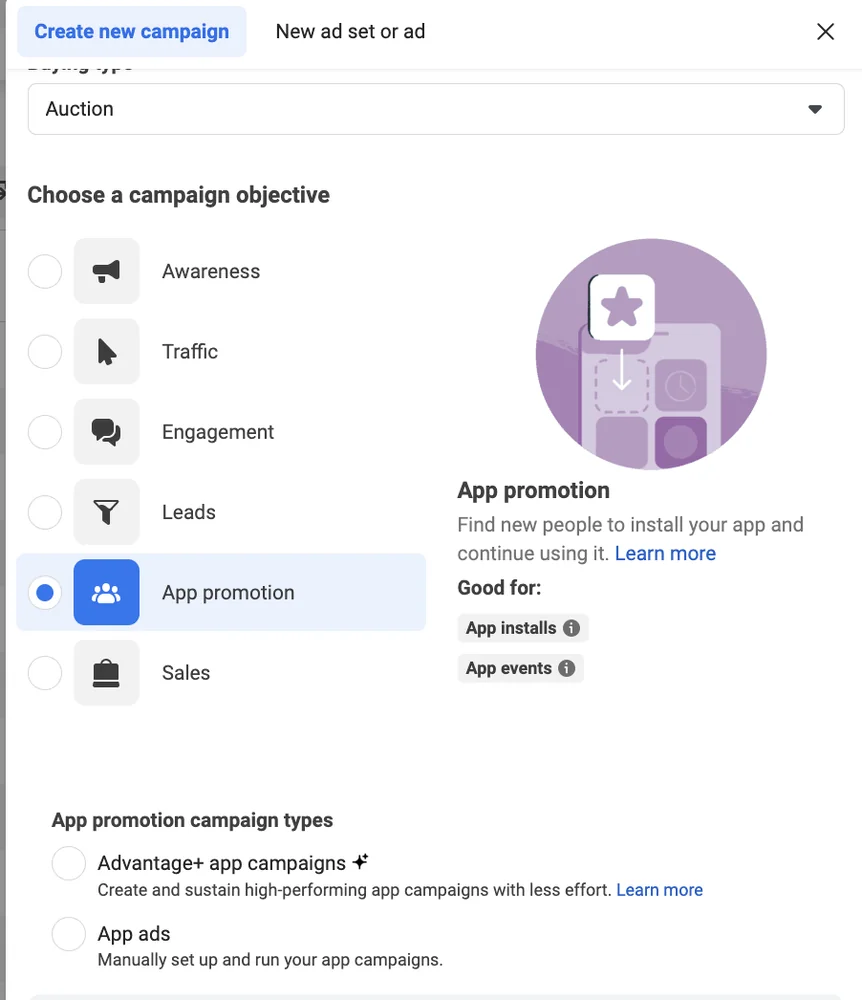This screenshot has width=862, height=1000.
Task: Close the campaign creation dialog
Action: click(826, 31)
